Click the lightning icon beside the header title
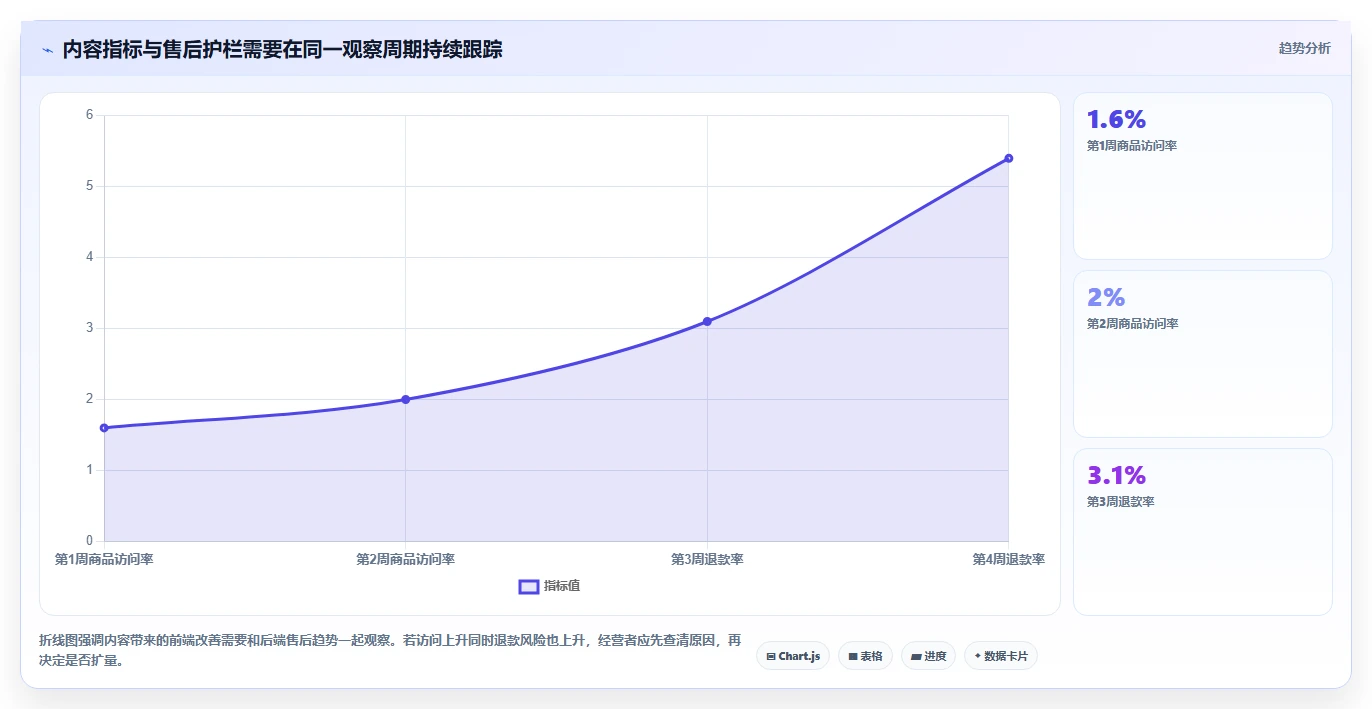Viewport: 1372px width, 709px height. [47, 49]
